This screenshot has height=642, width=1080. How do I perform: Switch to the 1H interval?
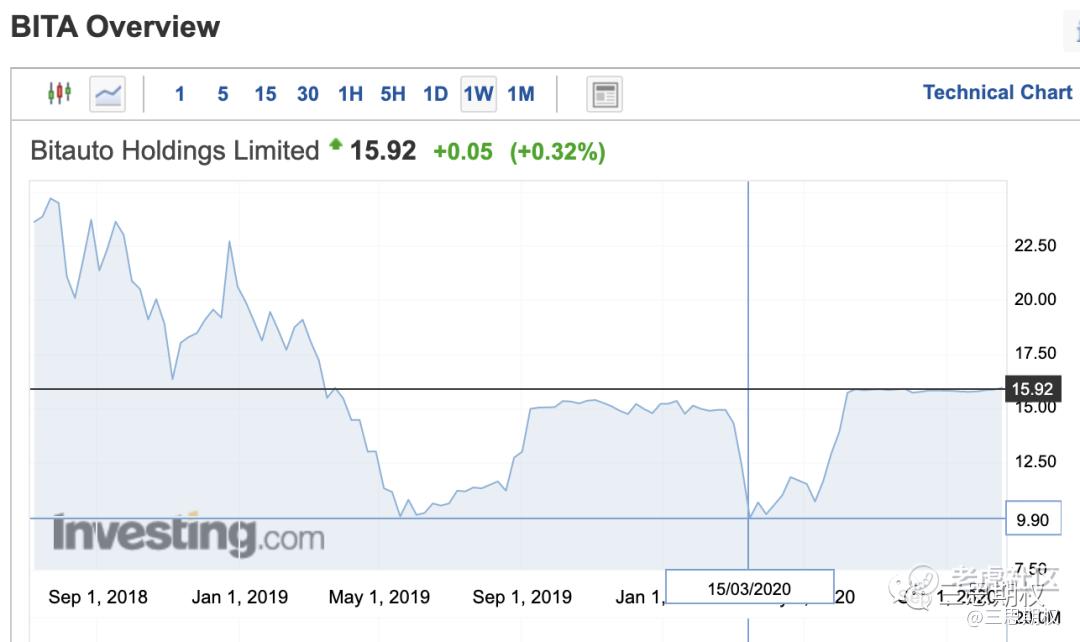(x=350, y=94)
